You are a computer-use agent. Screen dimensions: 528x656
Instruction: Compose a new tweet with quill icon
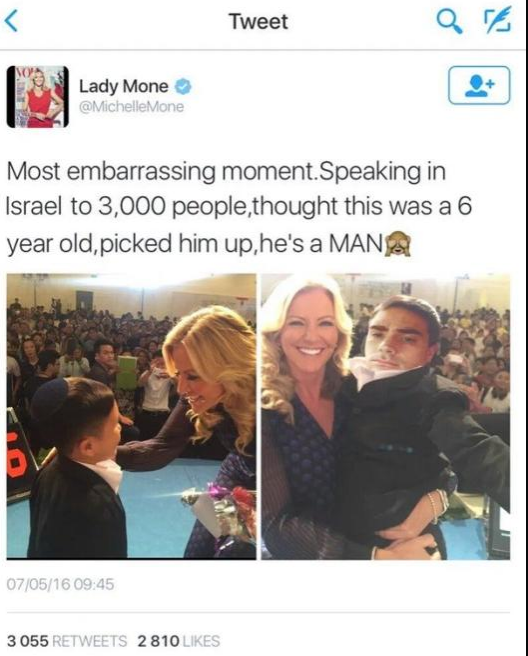pyautogui.click(x=497, y=20)
